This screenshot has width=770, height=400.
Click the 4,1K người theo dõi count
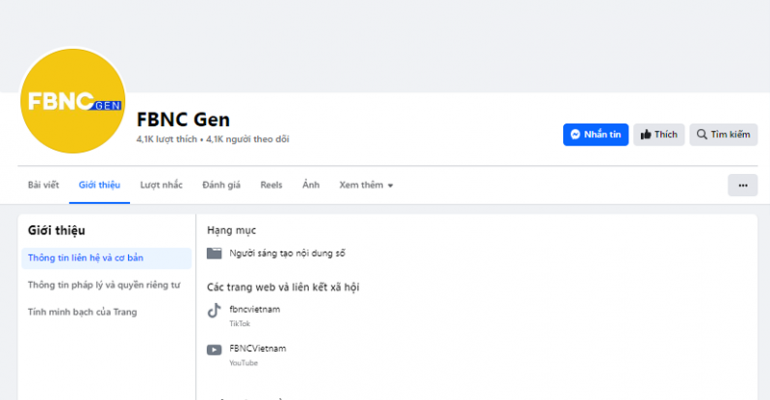(x=248, y=139)
